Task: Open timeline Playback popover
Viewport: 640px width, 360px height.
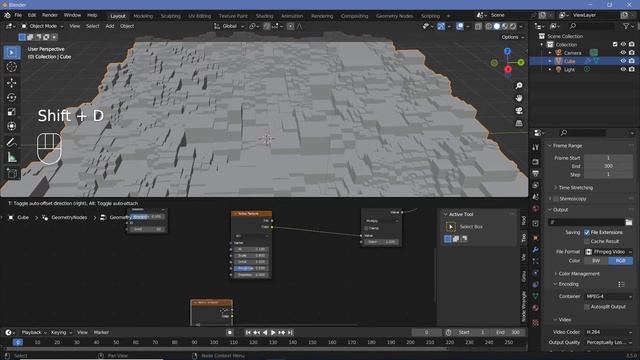Action: pos(33,332)
